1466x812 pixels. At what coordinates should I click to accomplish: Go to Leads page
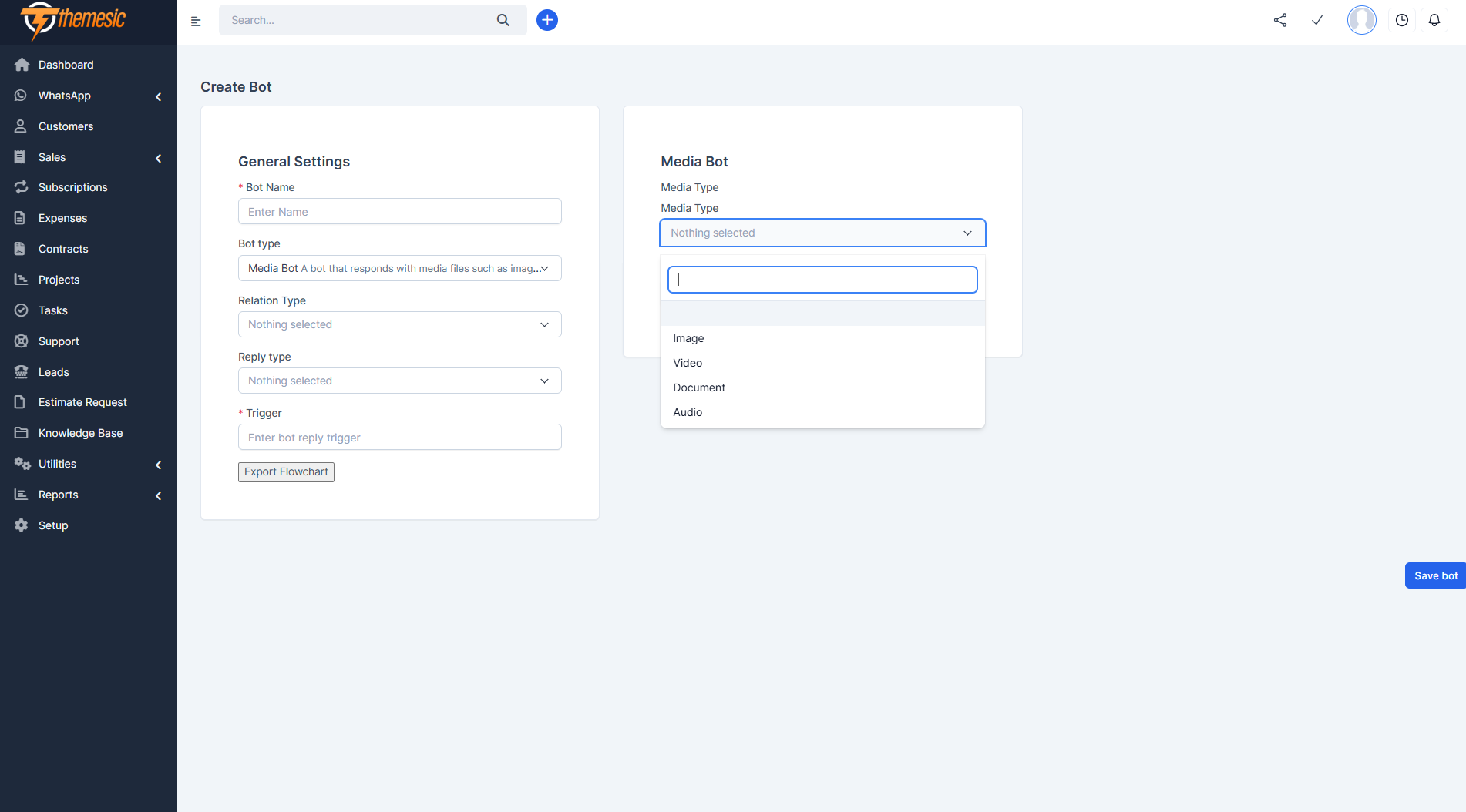tap(53, 372)
